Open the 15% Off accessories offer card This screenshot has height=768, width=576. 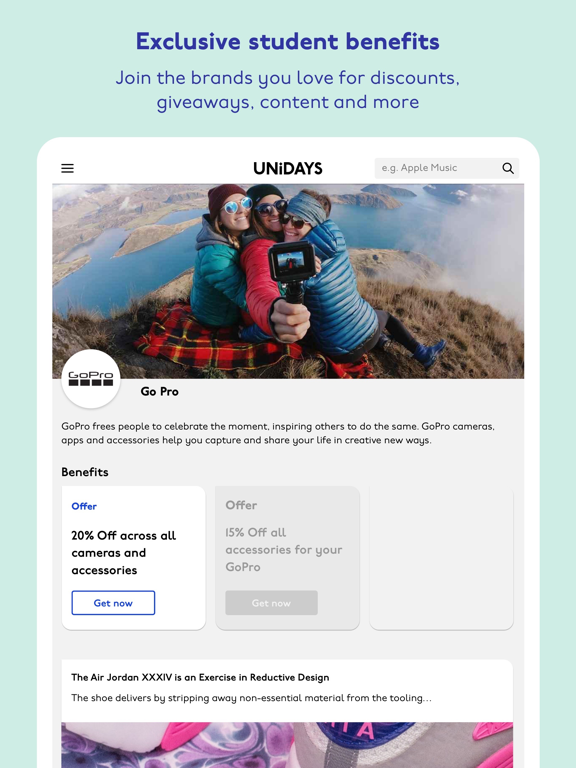point(288,558)
